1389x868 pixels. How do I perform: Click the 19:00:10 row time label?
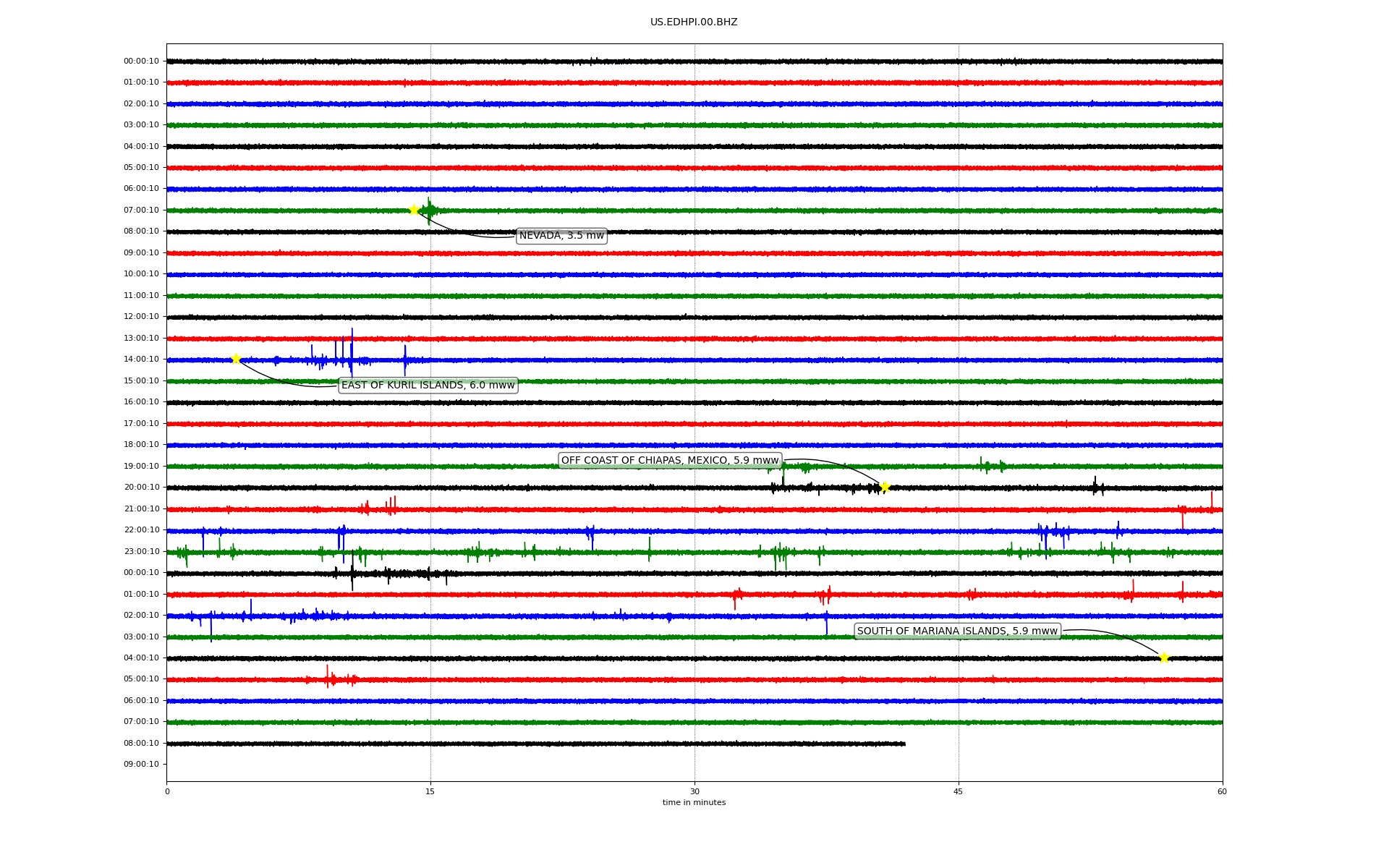141,467
